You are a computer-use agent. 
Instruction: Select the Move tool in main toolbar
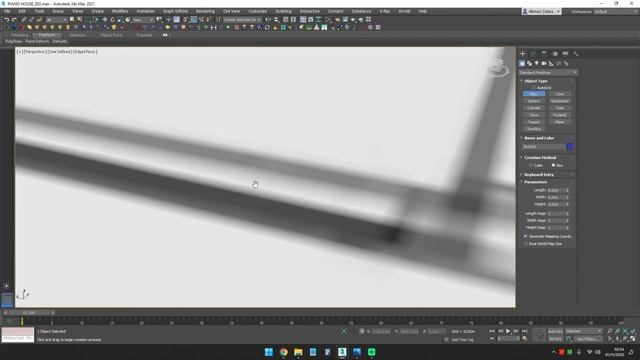tap(104, 20)
